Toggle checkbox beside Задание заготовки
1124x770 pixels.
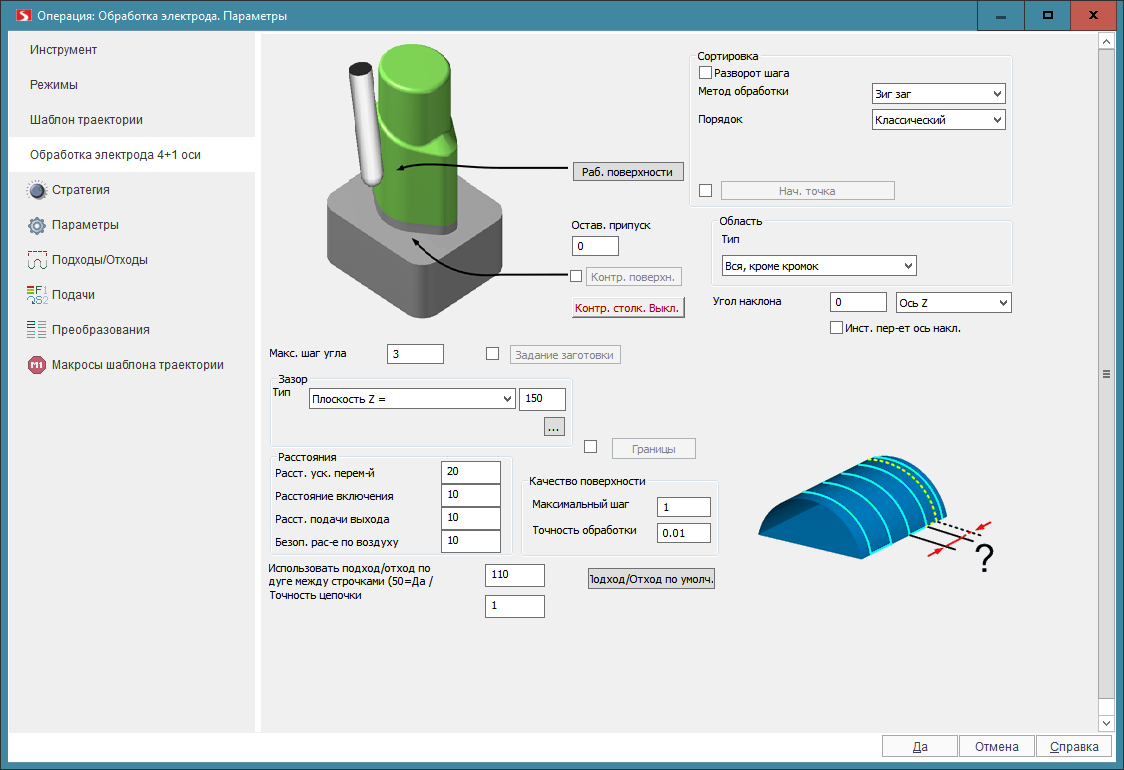492,353
